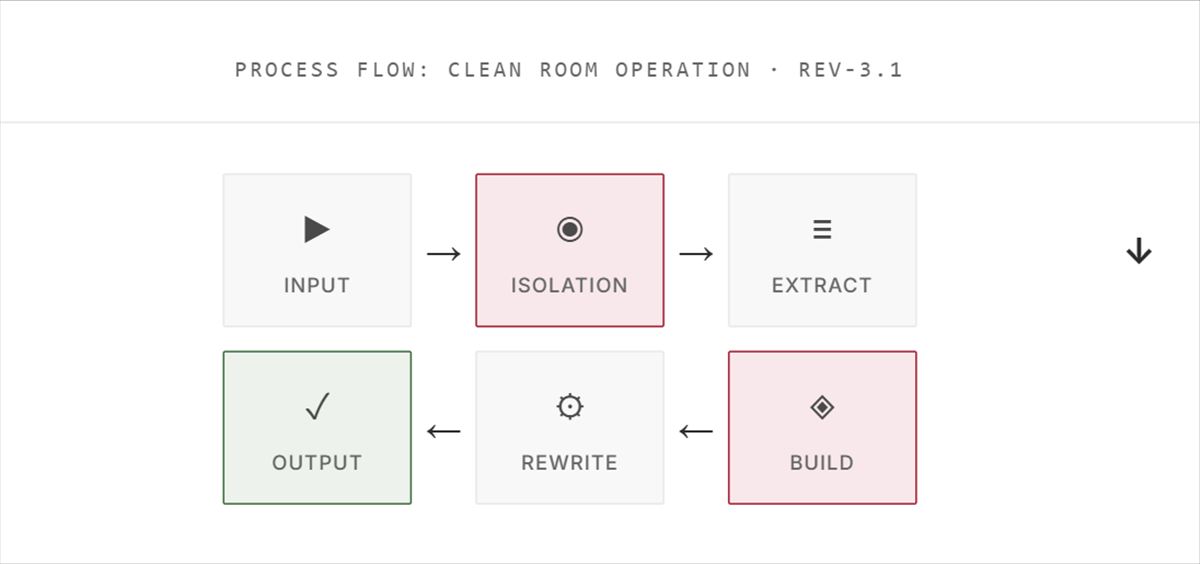Click the arrow between BUILD and REWRITE
1200x564 pixels.
(x=696, y=432)
